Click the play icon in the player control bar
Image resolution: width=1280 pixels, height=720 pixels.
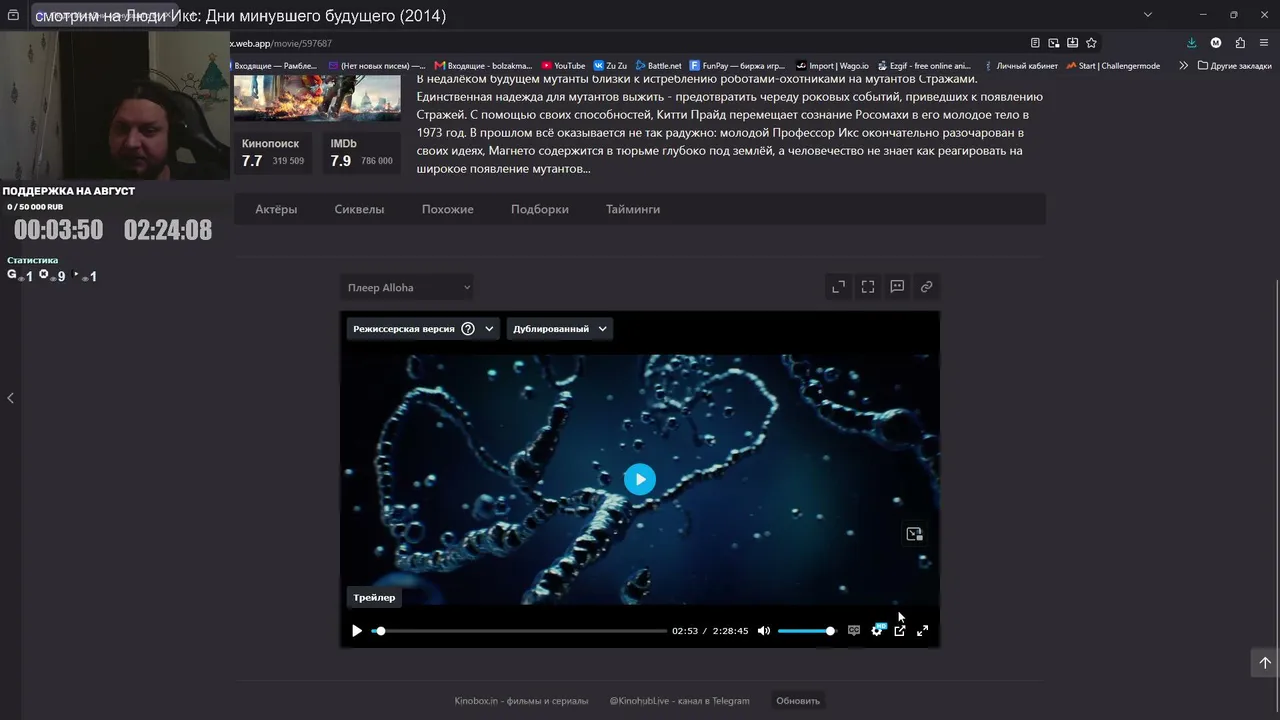(357, 631)
